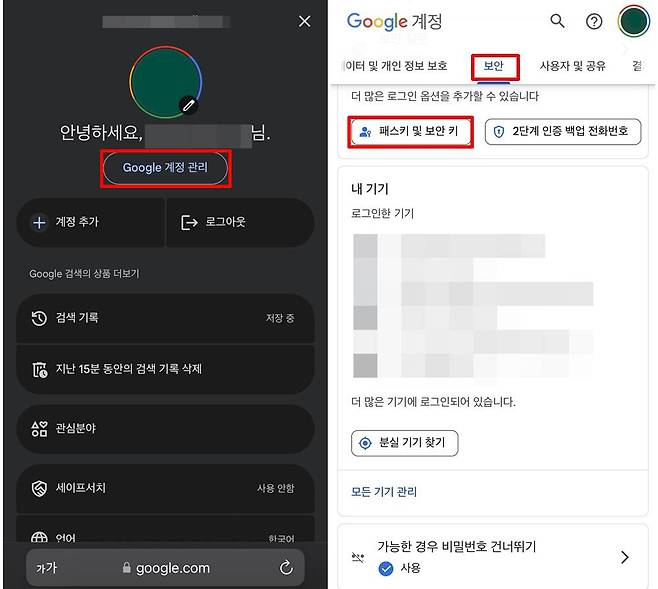Expand 비밀번호 건너뛰기 chevron arrow
The width and height of the screenshot is (658, 589).
(624, 557)
